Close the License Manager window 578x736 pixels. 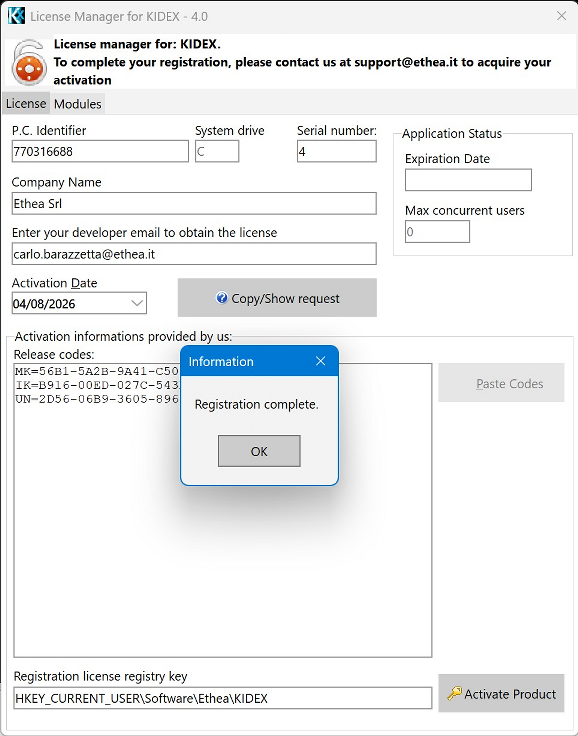[561, 16]
